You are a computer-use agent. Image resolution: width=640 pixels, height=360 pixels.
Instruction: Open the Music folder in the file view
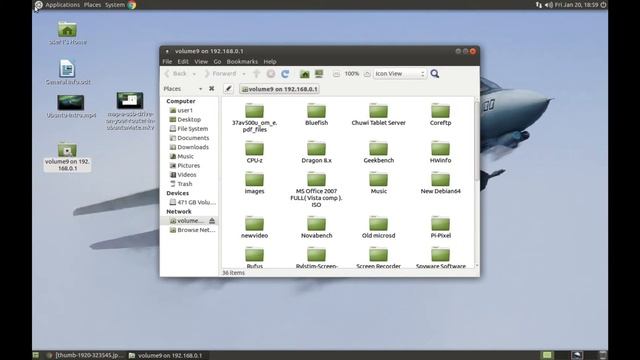pyautogui.click(x=378, y=183)
